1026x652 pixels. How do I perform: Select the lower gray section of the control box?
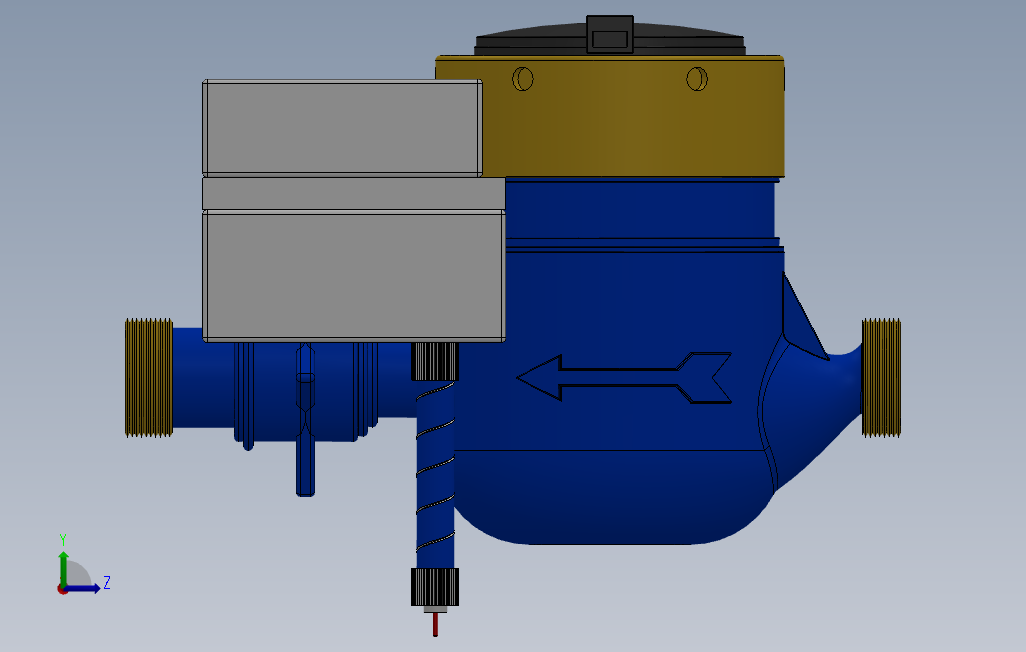353,276
